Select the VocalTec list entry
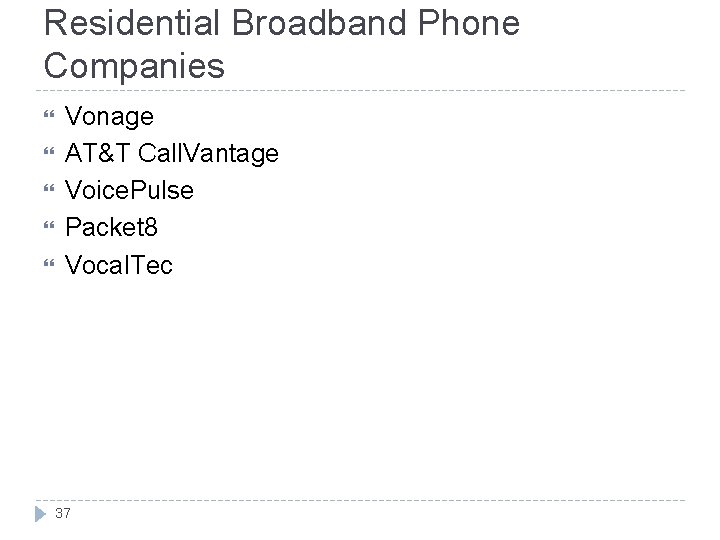 click(118, 264)
